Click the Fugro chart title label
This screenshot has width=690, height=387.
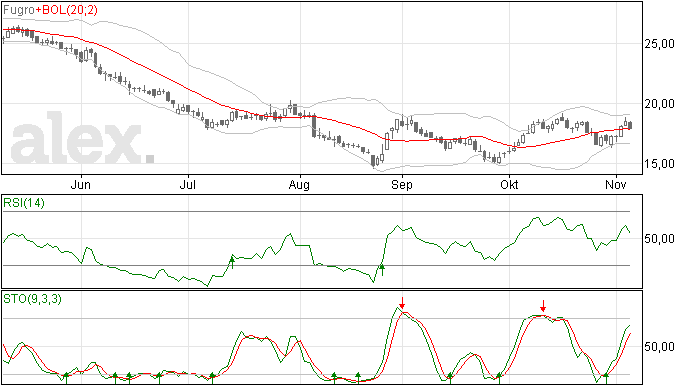click(x=19, y=10)
